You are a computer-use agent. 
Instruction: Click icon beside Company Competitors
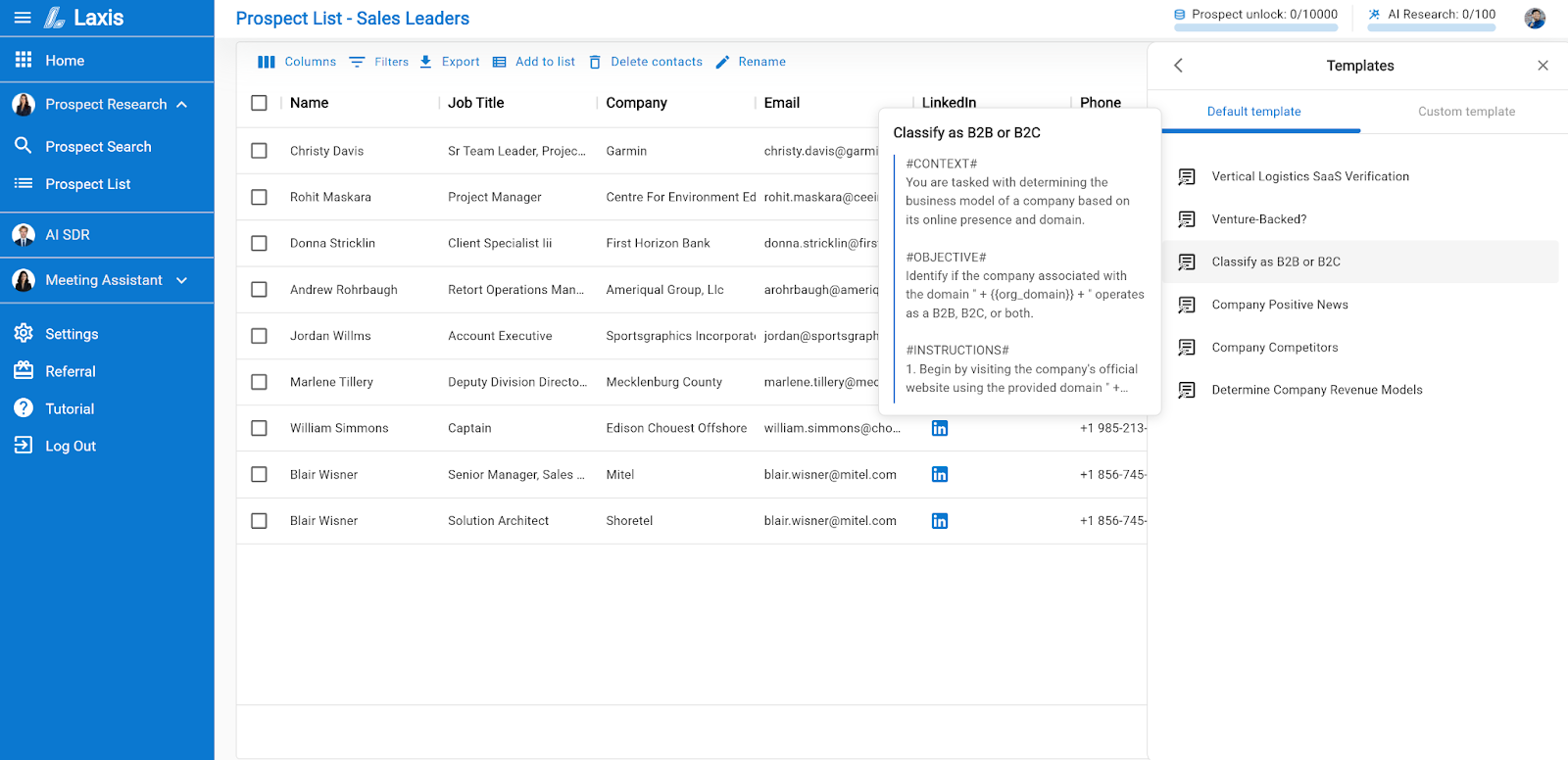(1187, 348)
